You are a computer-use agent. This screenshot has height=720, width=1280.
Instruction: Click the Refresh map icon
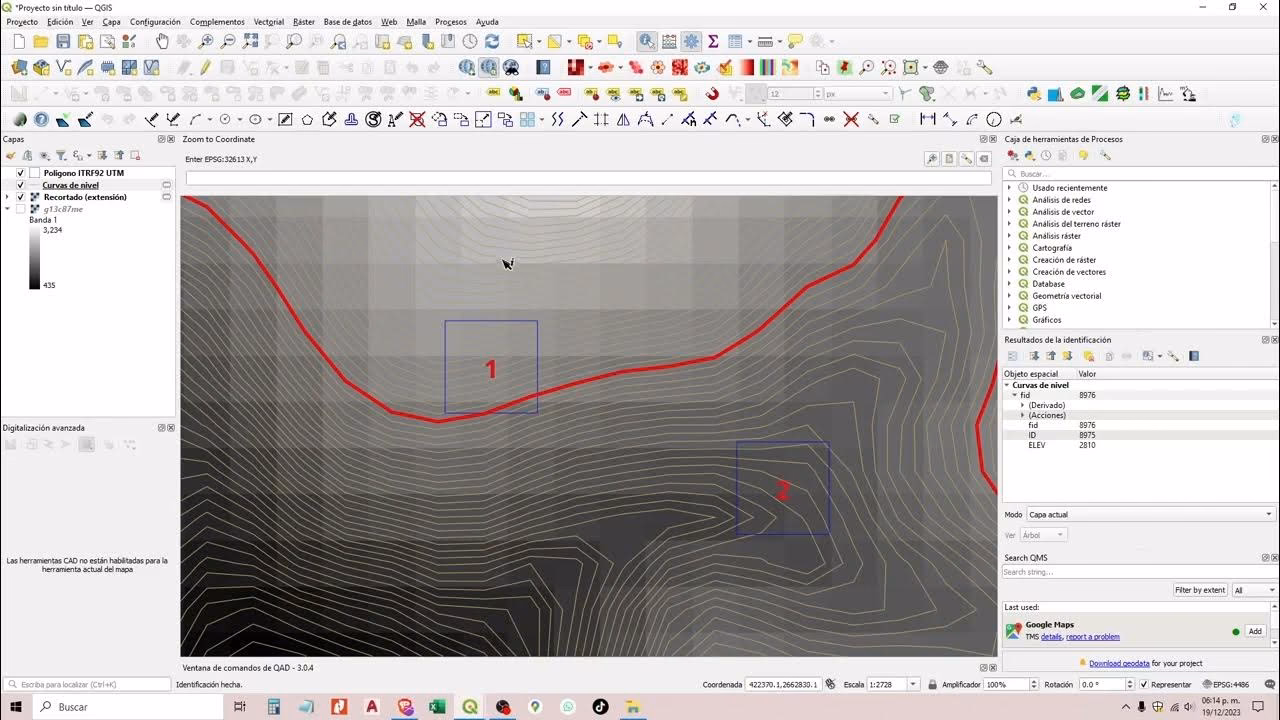tap(493, 41)
